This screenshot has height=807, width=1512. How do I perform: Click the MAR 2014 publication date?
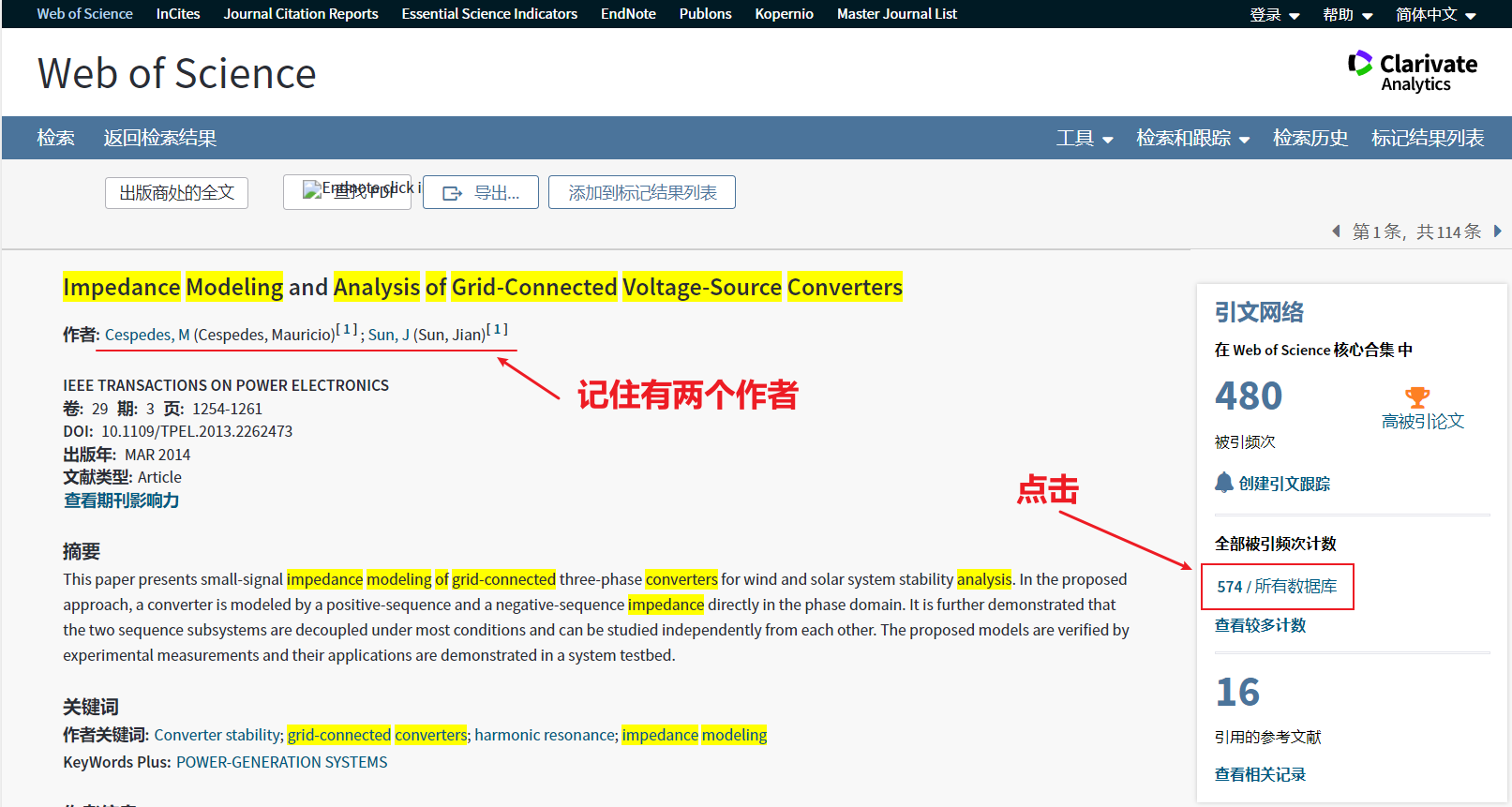(157, 455)
